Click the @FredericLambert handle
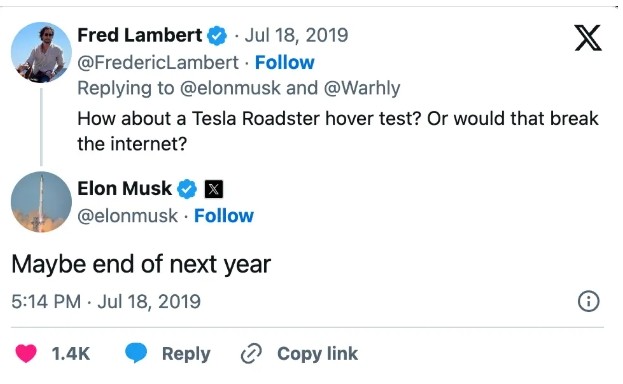The height and width of the screenshot is (384, 623). [x=158, y=62]
